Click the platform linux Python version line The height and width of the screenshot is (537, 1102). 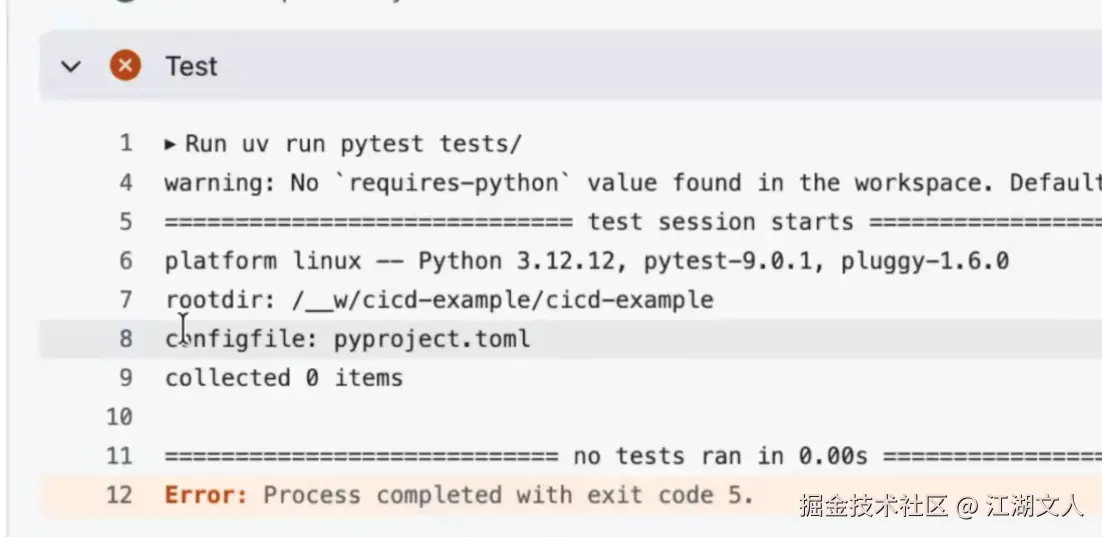click(x=586, y=261)
